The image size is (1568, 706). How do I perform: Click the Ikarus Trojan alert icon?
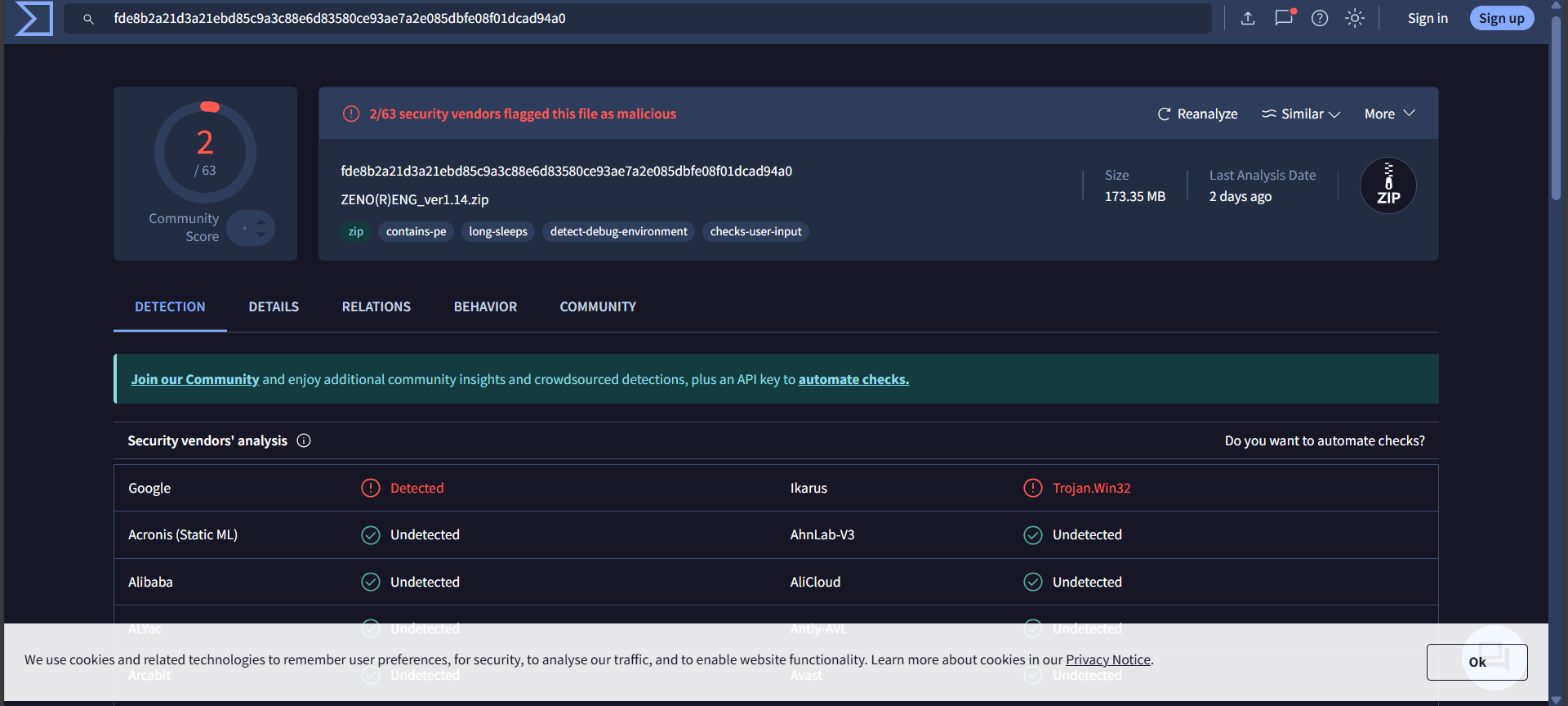click(x=1033, y=488)
